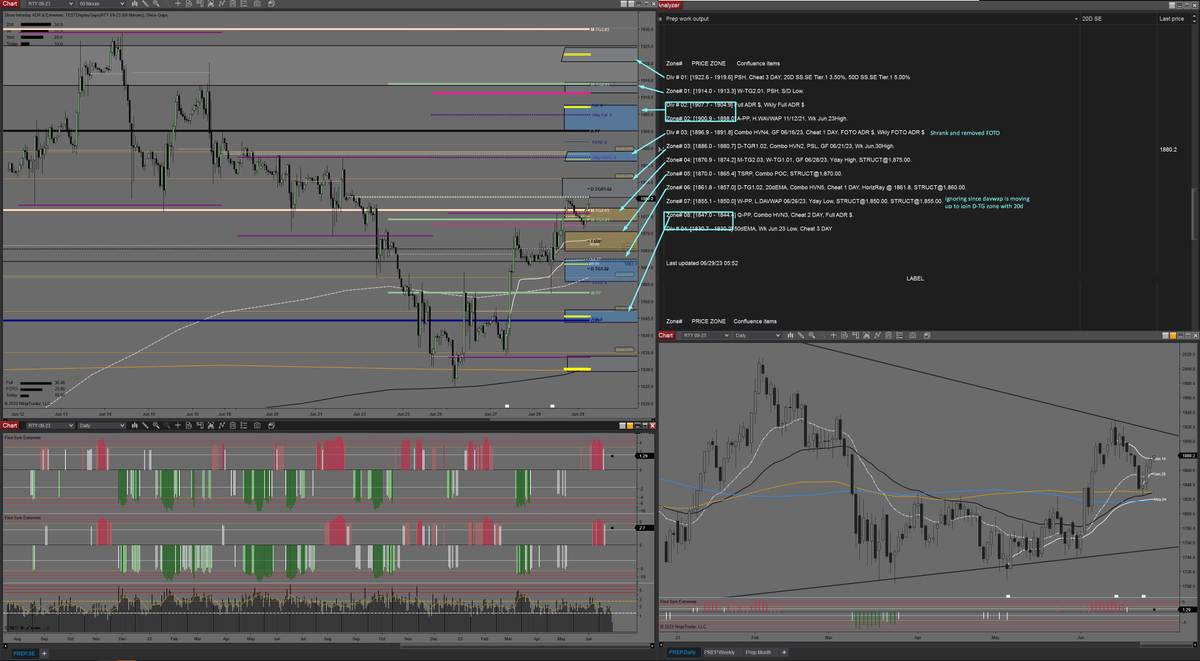Click the 'Shrank and removed FOTO' annotation
Screen dimensions: 1200x661
(964, 133)
